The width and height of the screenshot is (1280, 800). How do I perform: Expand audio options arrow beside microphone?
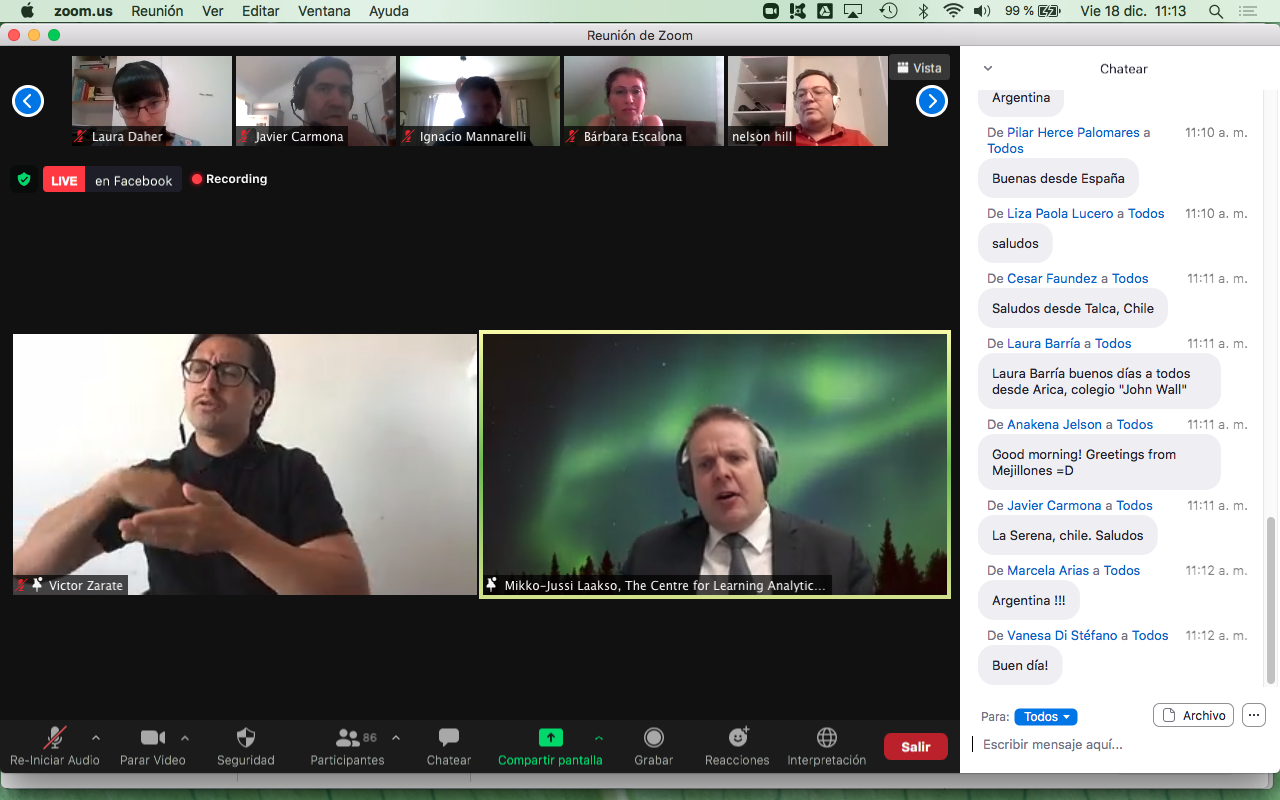click(x=96, y=738)
